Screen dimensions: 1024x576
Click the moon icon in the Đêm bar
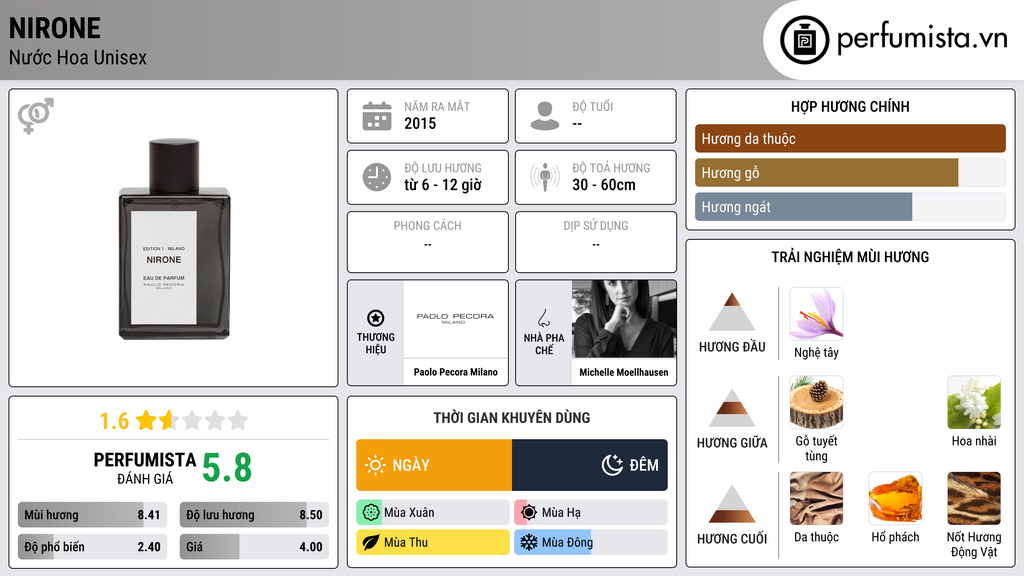click(612, 465)
